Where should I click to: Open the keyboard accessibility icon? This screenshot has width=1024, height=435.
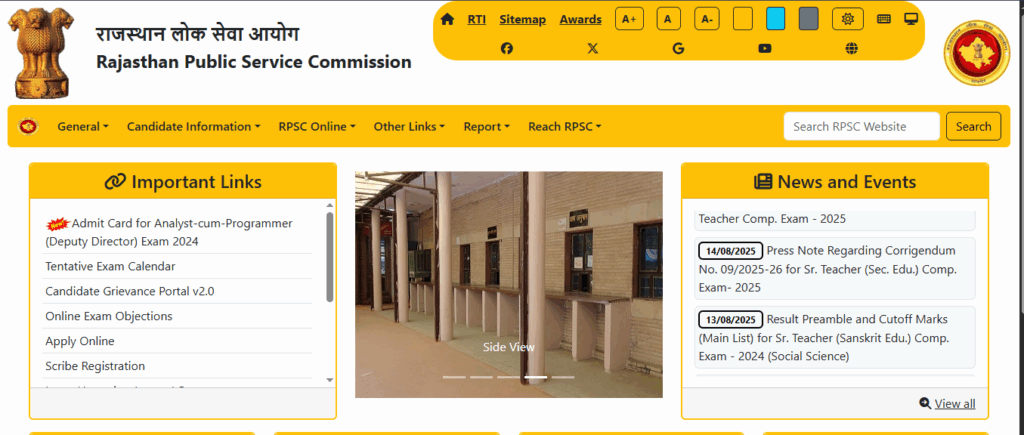[884, 19]
